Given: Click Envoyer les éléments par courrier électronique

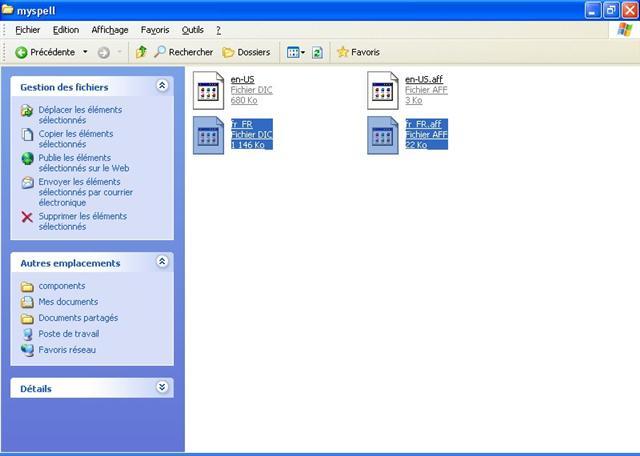Looking at the screenshot, I should click(x=86, y=192).
